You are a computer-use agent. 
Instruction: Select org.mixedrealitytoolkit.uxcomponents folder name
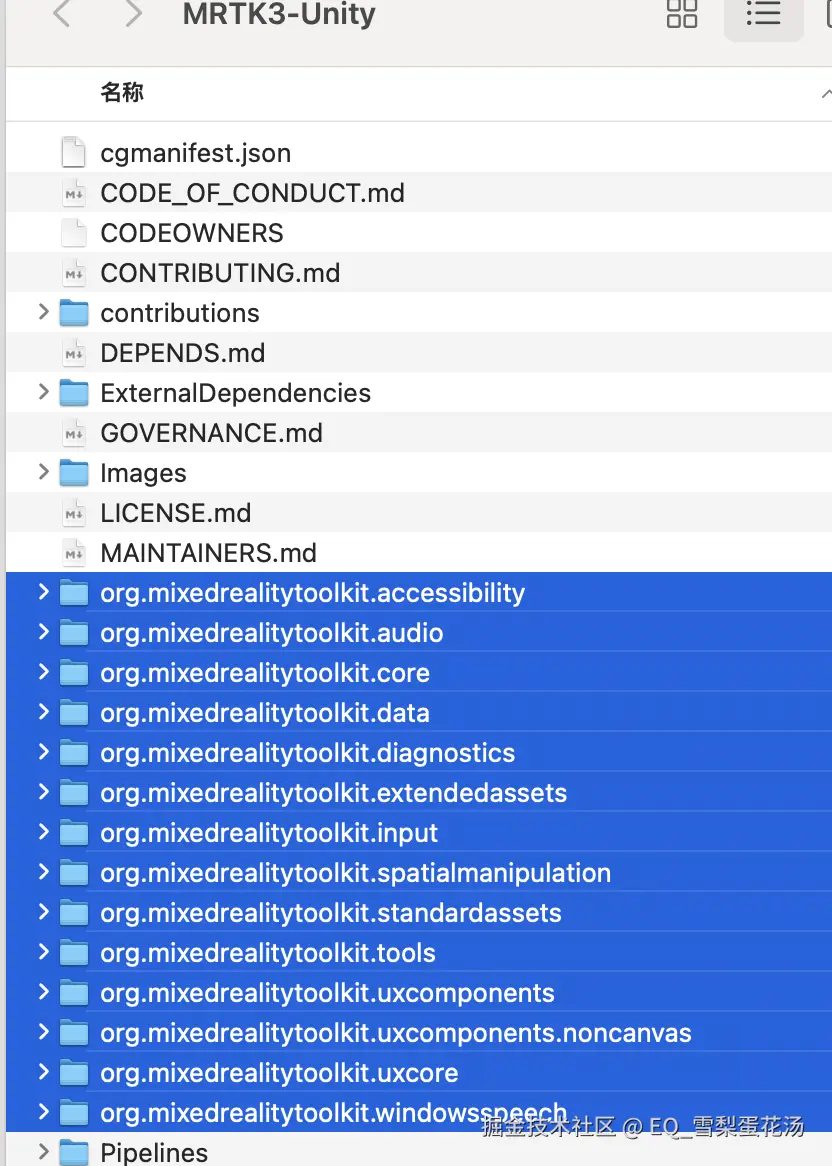pyautogui.click(x=328, y=993)
